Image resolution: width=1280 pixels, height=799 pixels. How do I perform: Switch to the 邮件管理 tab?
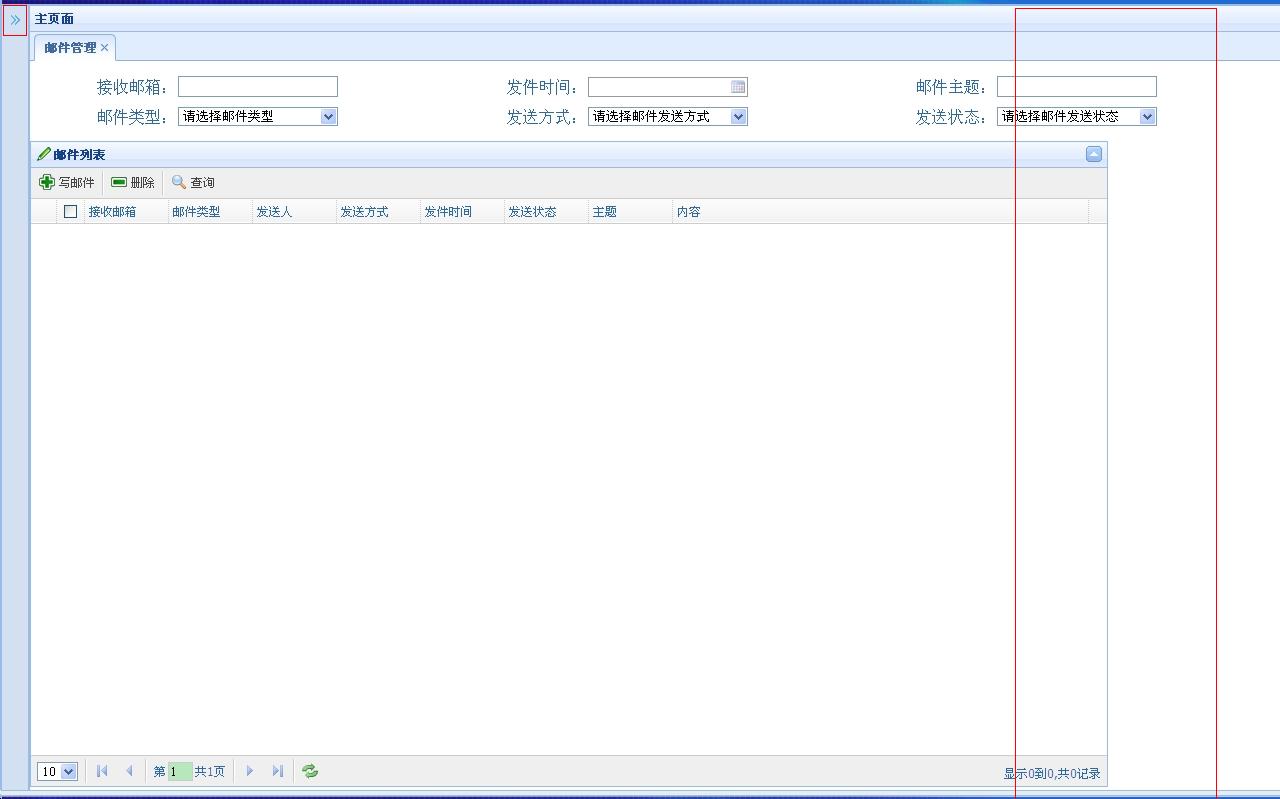[70, 48]
